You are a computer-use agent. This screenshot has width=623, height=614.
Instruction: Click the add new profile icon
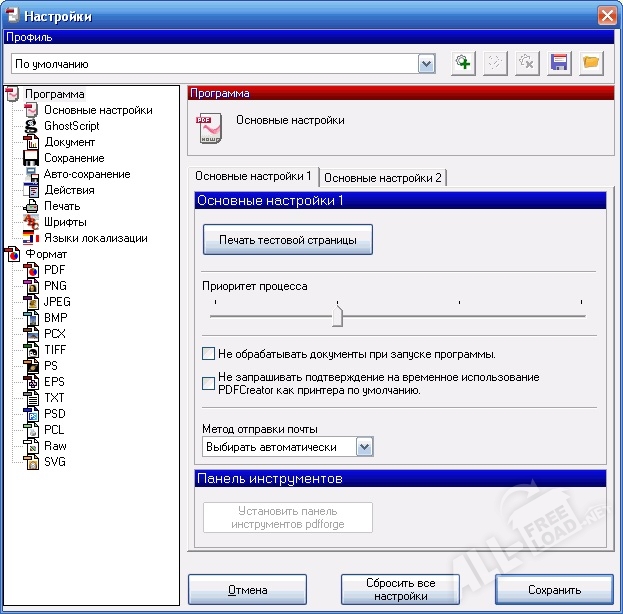tap(462, 63)
